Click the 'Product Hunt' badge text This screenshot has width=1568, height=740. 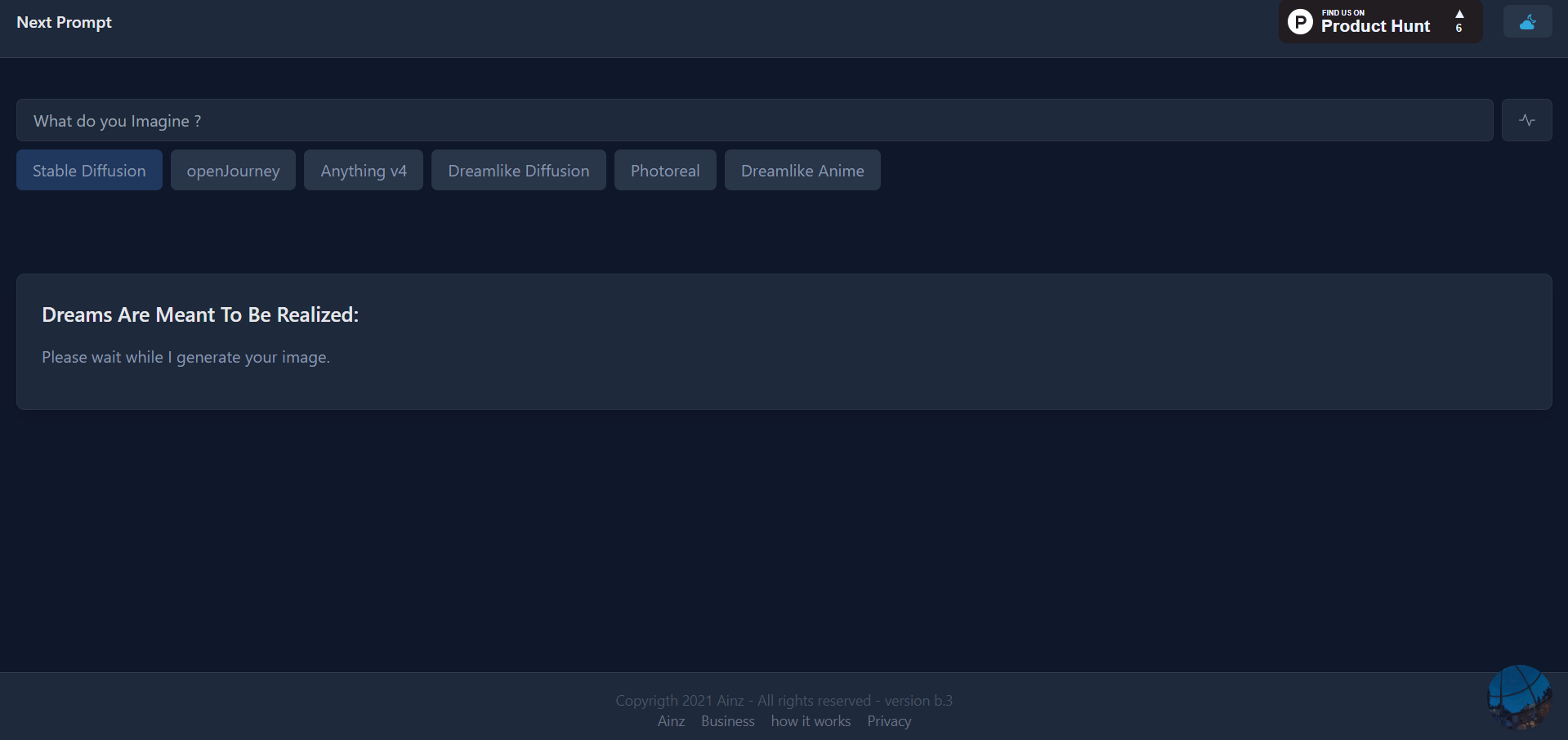pos(1375,26)
